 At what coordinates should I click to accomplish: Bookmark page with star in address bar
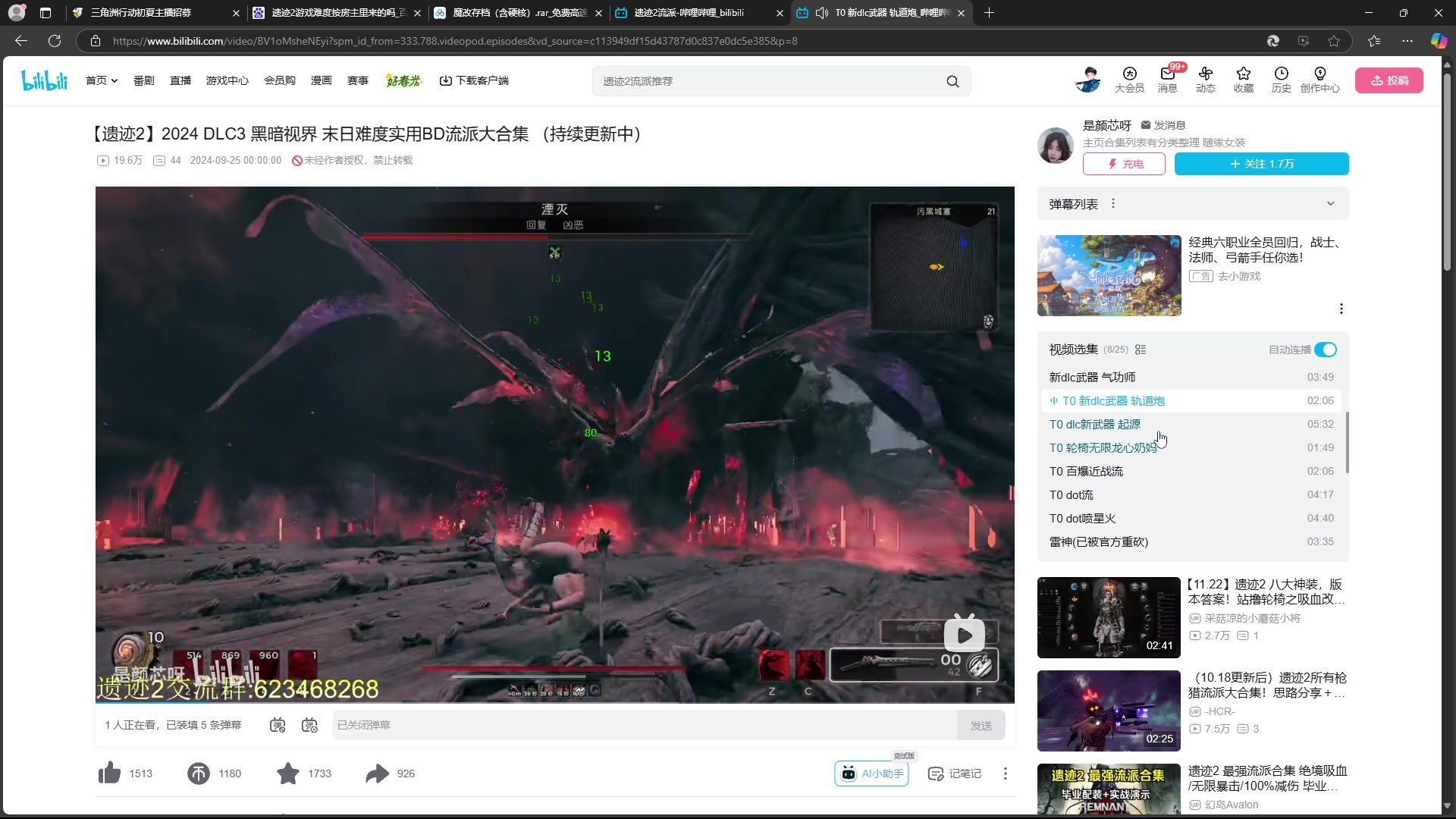[1334, 41]
